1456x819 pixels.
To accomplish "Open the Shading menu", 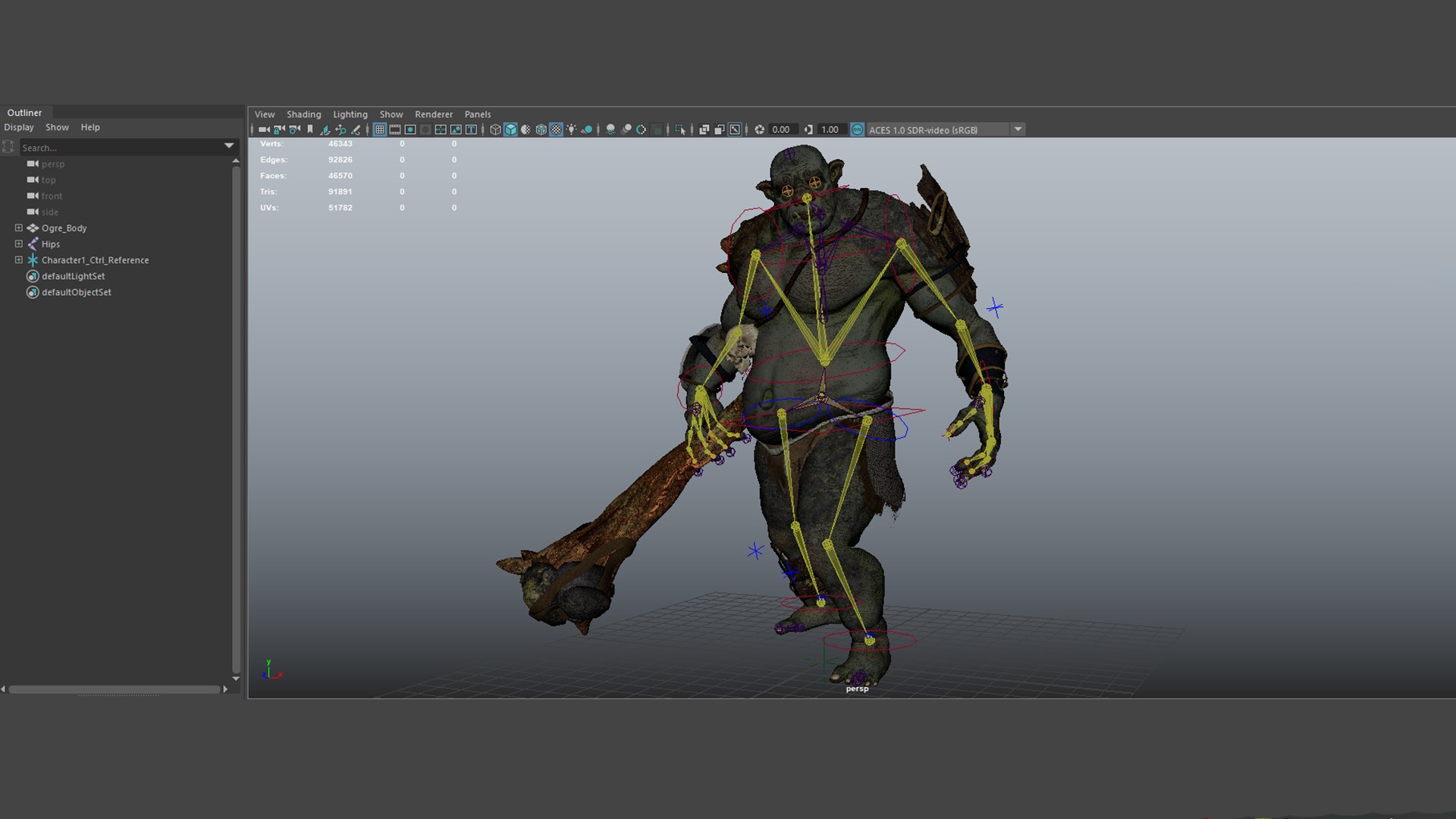I will point(303,115).
